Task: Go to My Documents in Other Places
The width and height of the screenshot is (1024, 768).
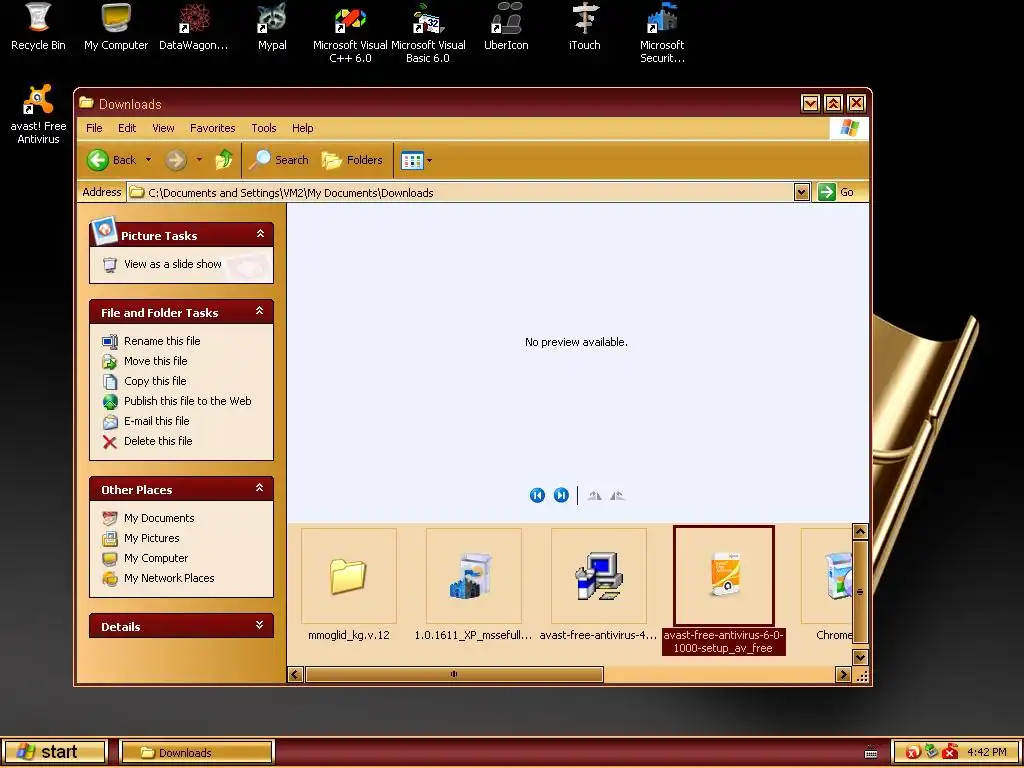Action: pos(159,518)
